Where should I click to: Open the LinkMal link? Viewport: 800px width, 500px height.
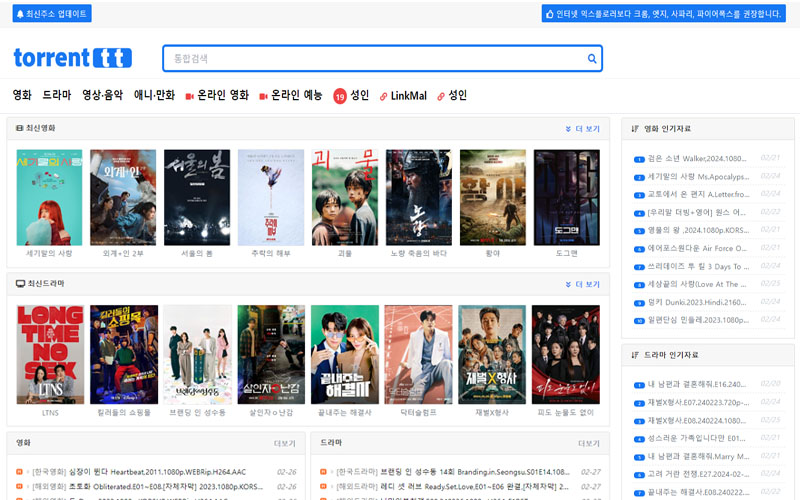click(x=409, y=95)
